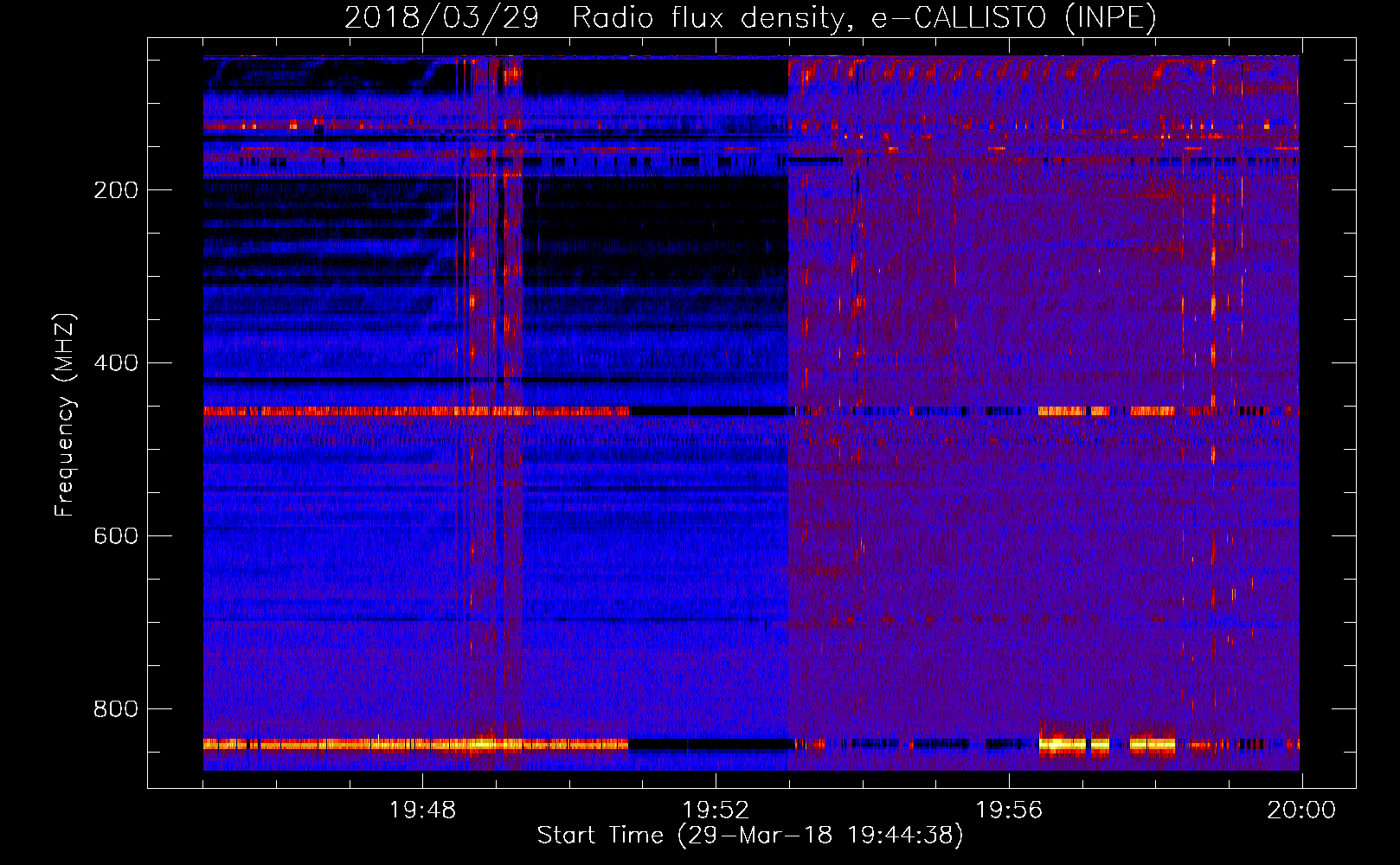
Task: Click the "200" frequency tick label
Action: (x=116, y=190)
